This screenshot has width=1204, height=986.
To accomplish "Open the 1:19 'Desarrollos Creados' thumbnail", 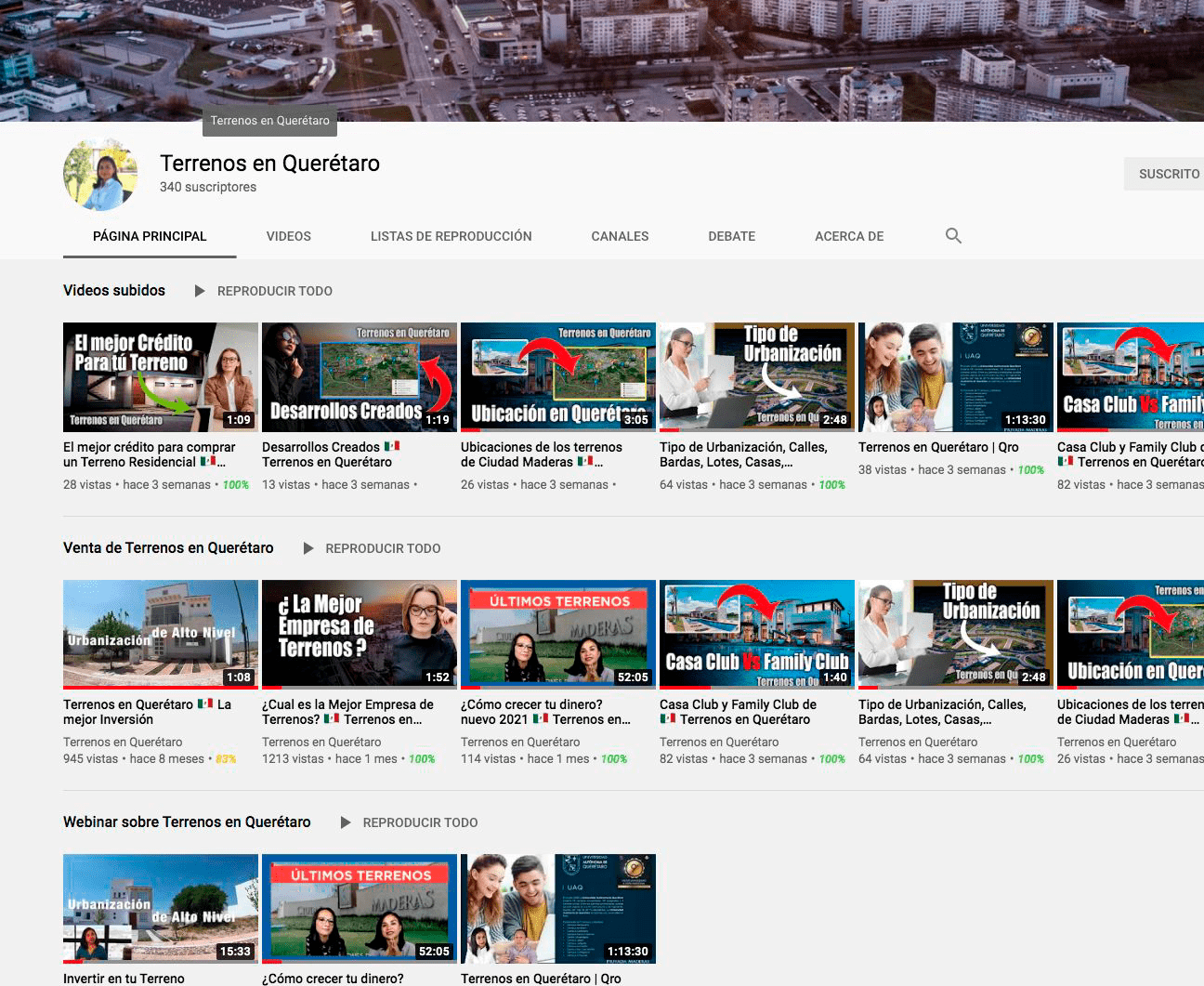I will tap(360, 377).
